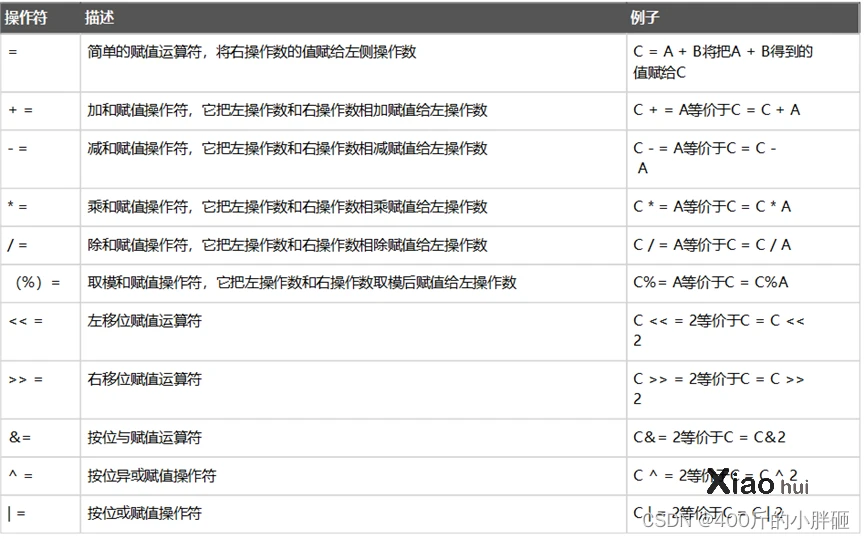Select the (%) = operator cell
Screen dimensions: 865x539
point(37,283)
